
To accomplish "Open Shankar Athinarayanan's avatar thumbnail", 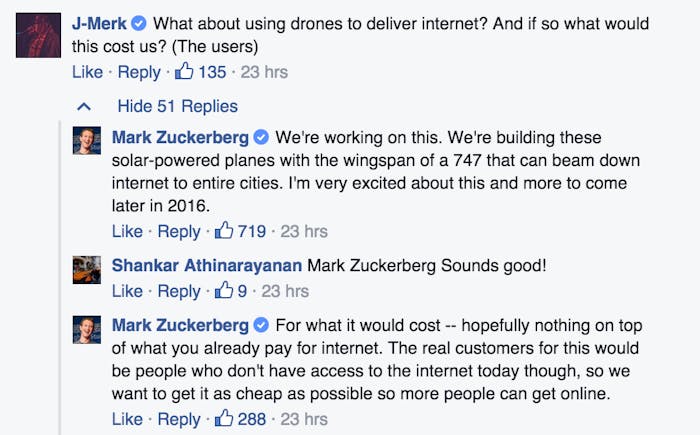I will tap(87, 270).
